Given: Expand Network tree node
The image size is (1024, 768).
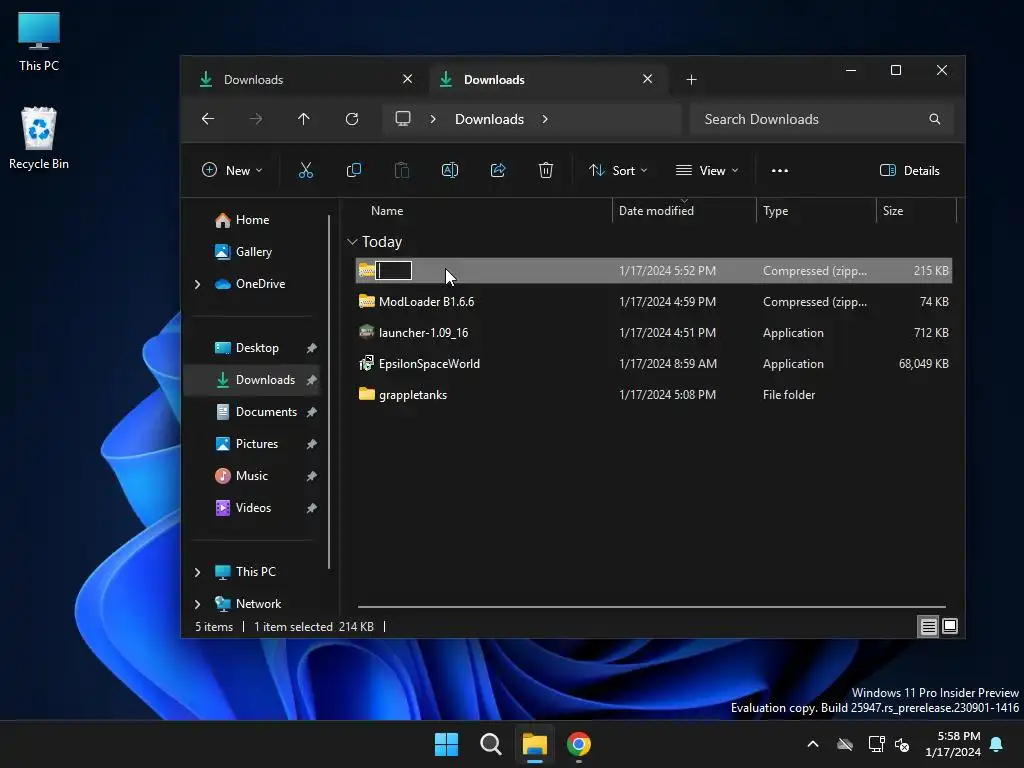Looking at the screenshot, I should tap(197, 604).
